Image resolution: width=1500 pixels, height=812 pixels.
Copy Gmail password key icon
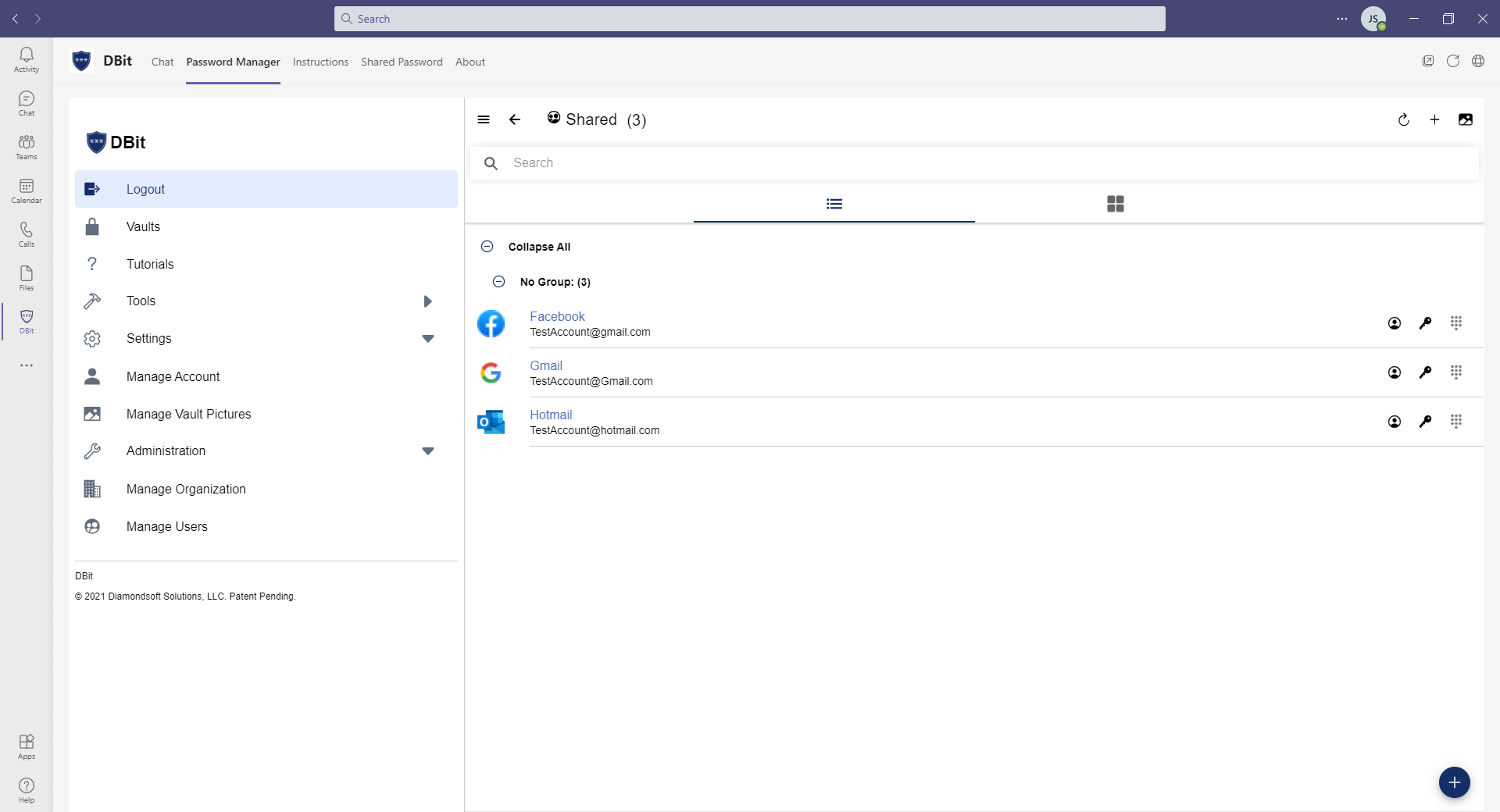tap(1425, 372)
